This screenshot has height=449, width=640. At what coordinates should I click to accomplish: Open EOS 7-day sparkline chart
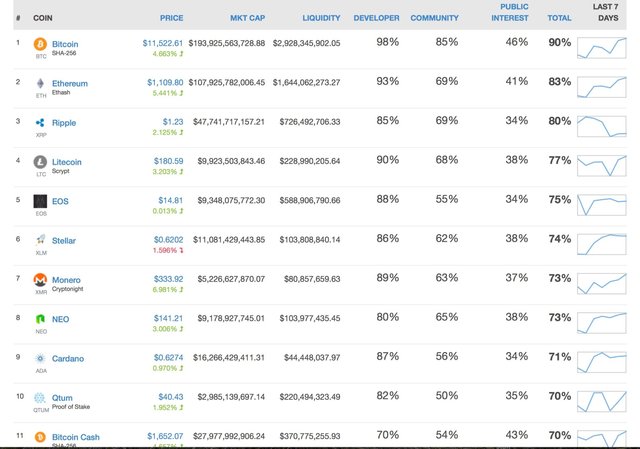click(602, 205)
